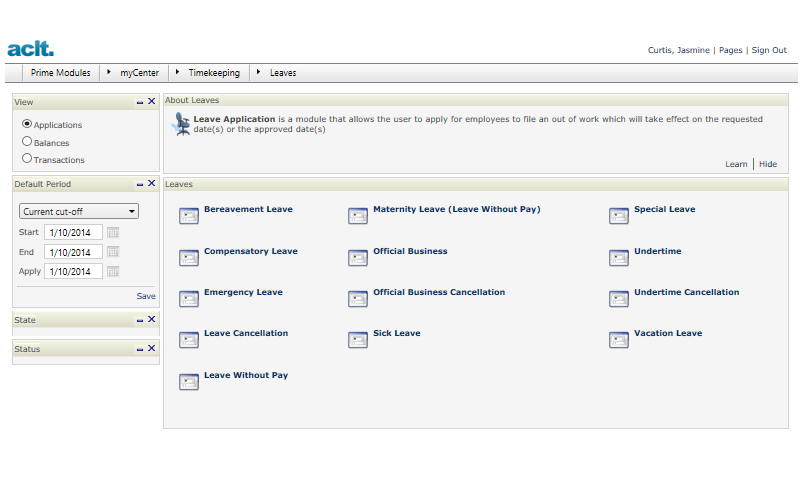Open the Special Leave form icon
Screen dimensions: 800x500
(619, 216)
